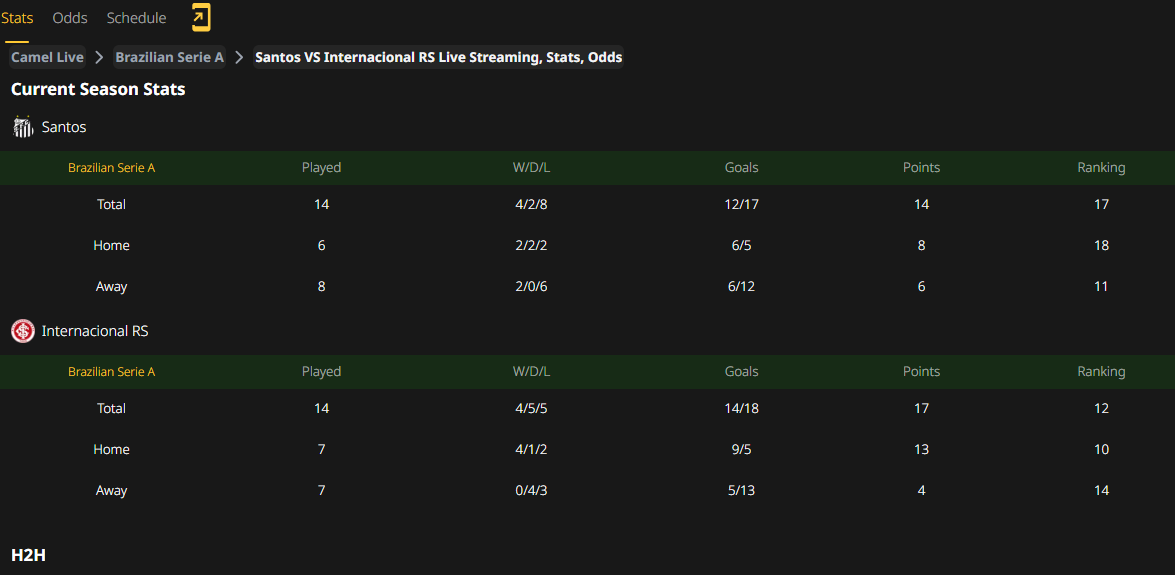The width and height of the screenshot is (1175, 575).
Task: Click the Points column header for Internacional RS
Action: (921, 372)
